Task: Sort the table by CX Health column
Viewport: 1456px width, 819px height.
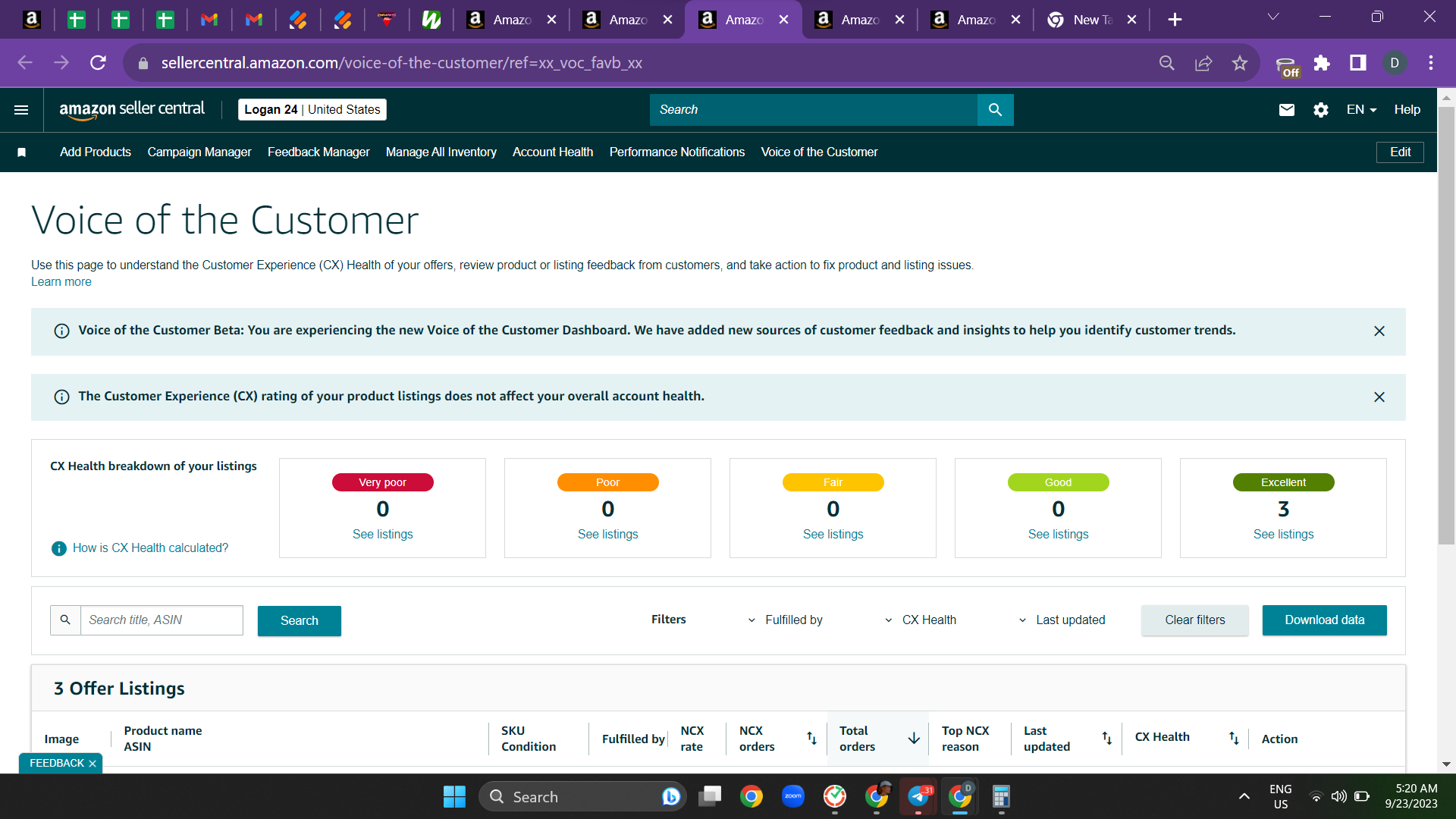Action: [1234, 739]
